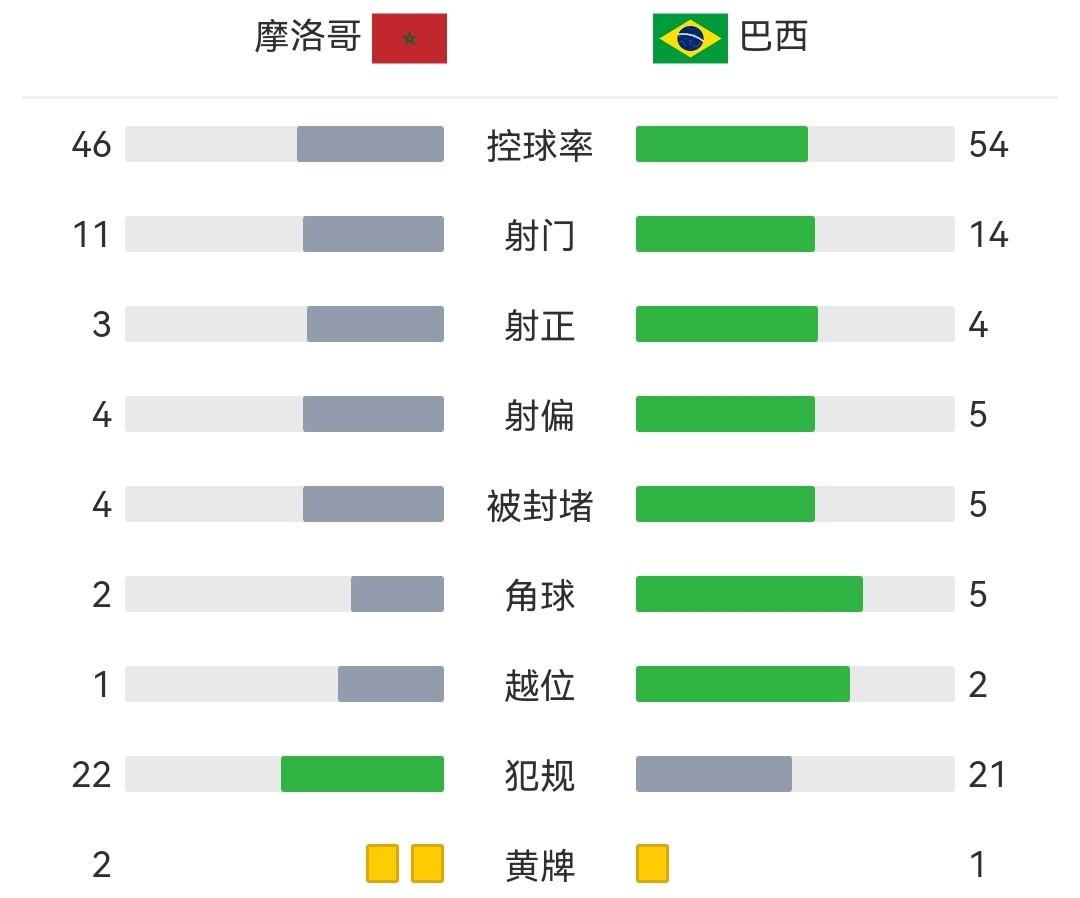Click the 控球率 possession label
This screenshot has width=1080, height=898.
pyautogui.click(x=540, y=146)
